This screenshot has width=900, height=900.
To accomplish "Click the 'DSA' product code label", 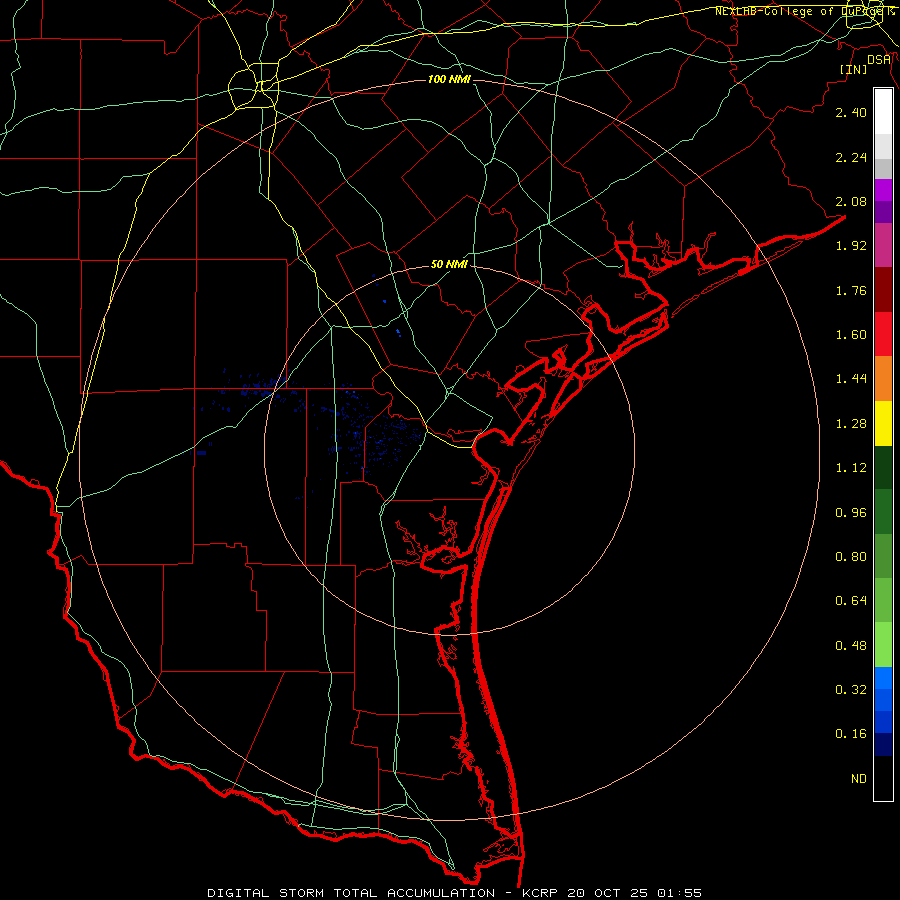I will [x=879, y=60].
